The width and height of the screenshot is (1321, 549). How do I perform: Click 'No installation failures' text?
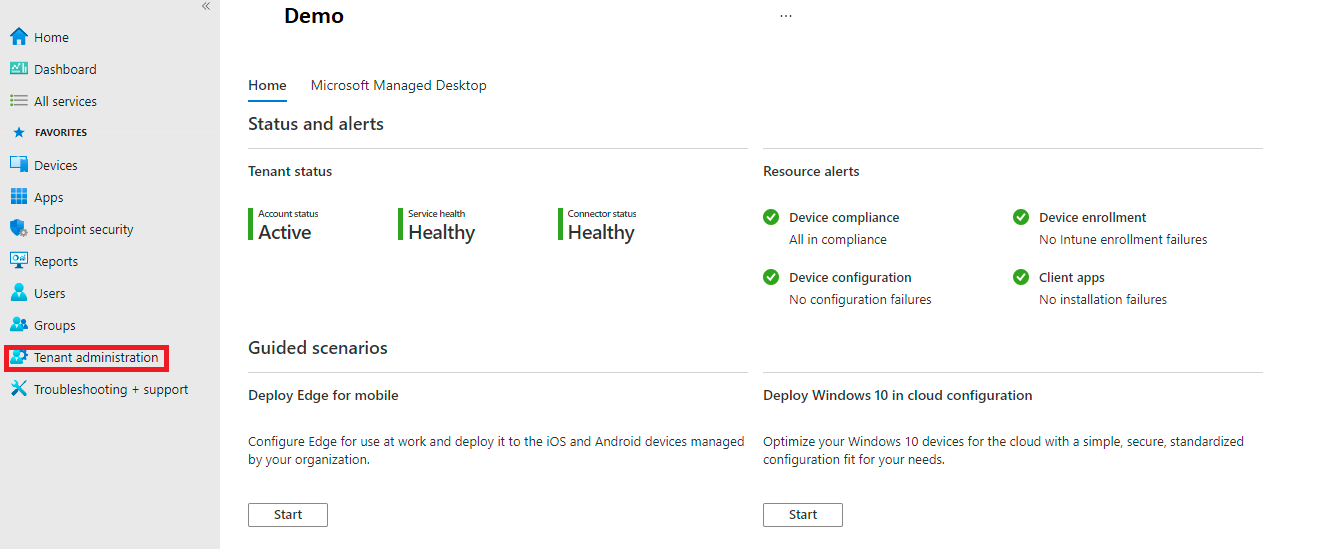point(1103,300)
